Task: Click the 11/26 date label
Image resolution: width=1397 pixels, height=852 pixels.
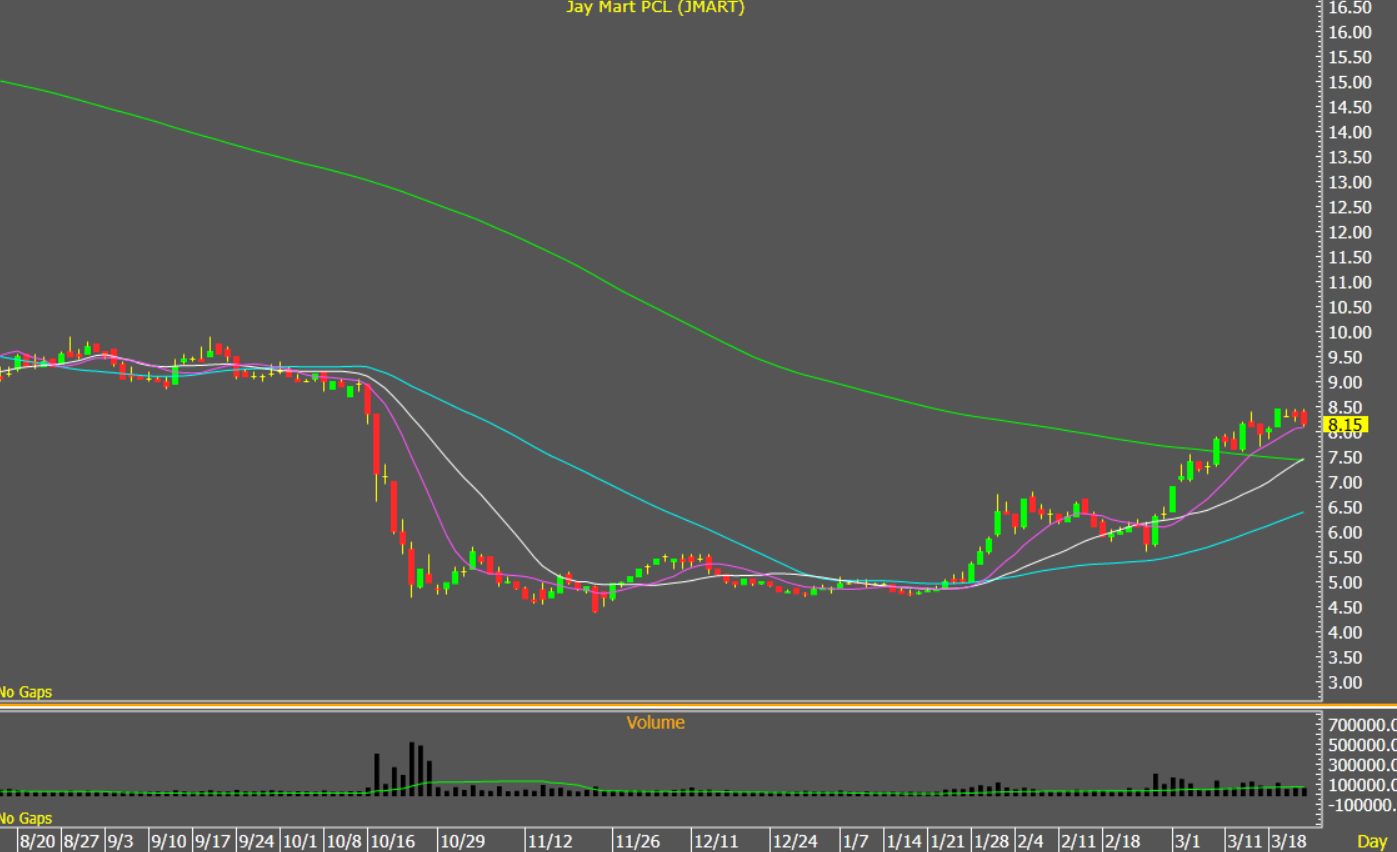Action: coord(636,842)
